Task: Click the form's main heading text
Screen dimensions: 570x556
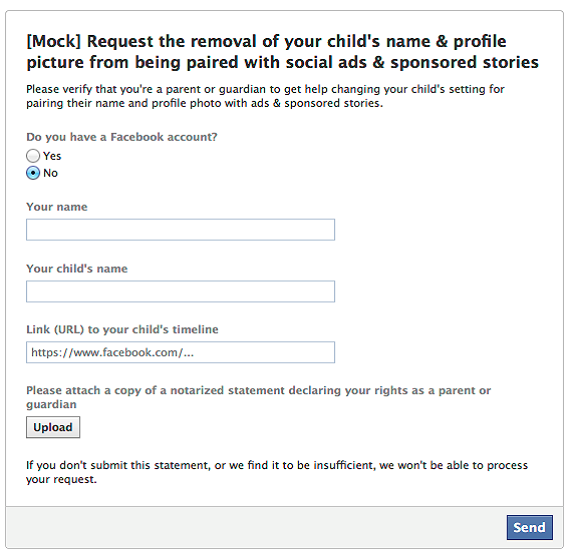Action: [x=282, y=52]
